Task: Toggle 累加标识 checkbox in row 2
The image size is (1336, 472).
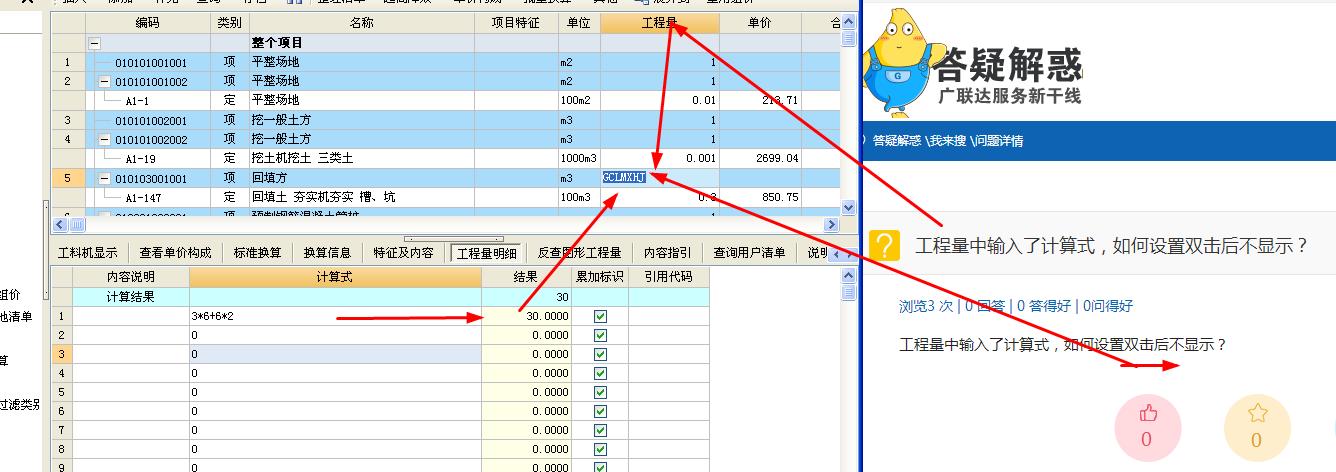Action: (x=600, y=335)
